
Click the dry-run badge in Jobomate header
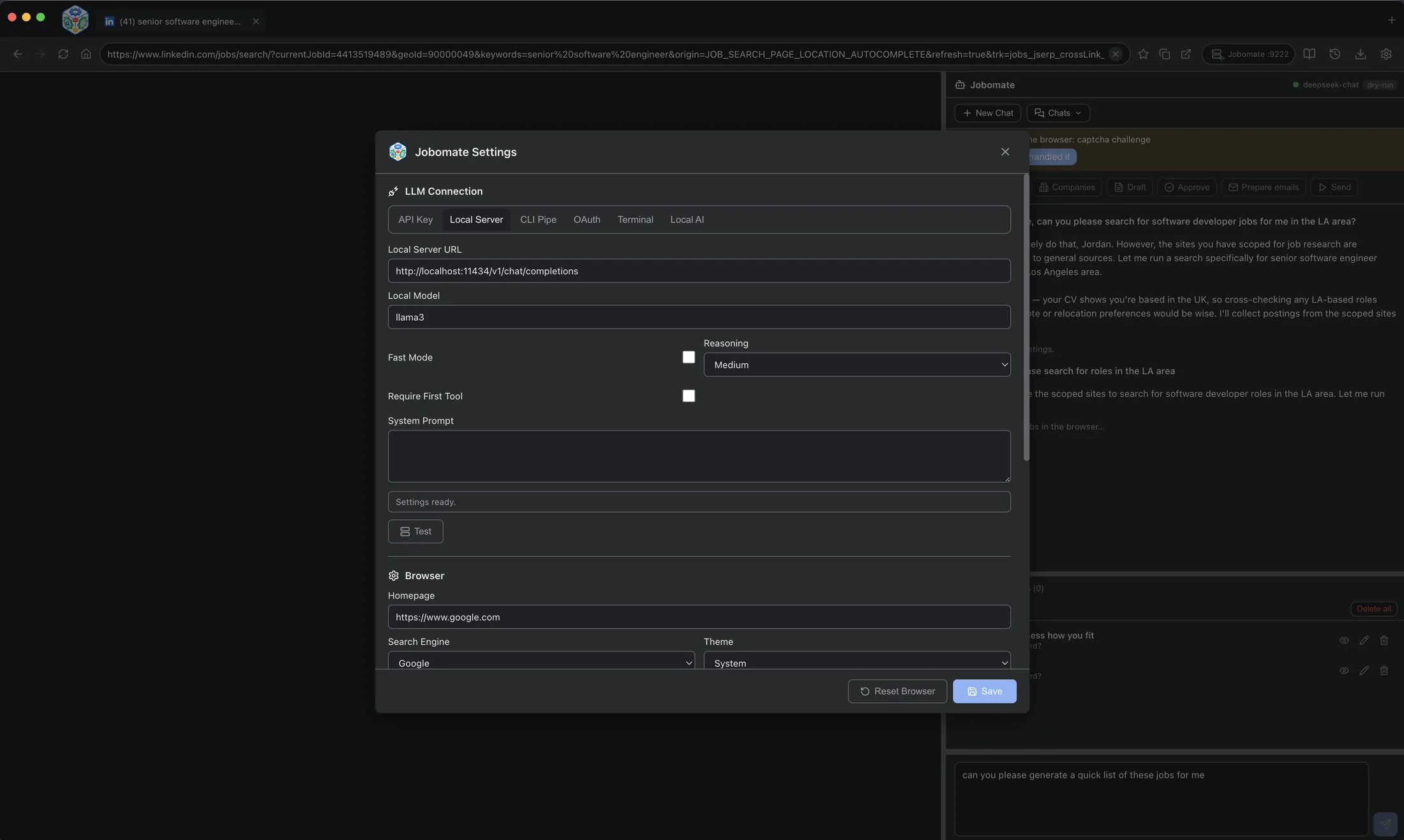[1380, 85]
